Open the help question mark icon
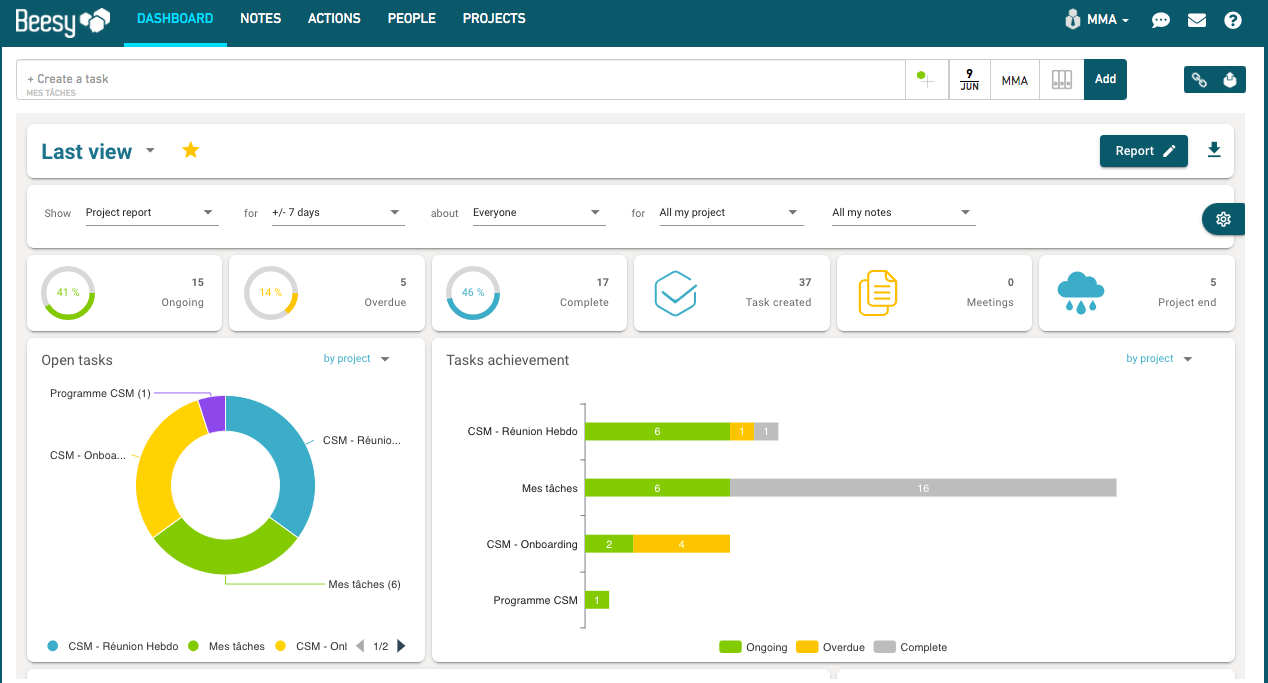The width and height of the screenshot is (1268, 683). pyautogui.click(x=1233, y=20)
